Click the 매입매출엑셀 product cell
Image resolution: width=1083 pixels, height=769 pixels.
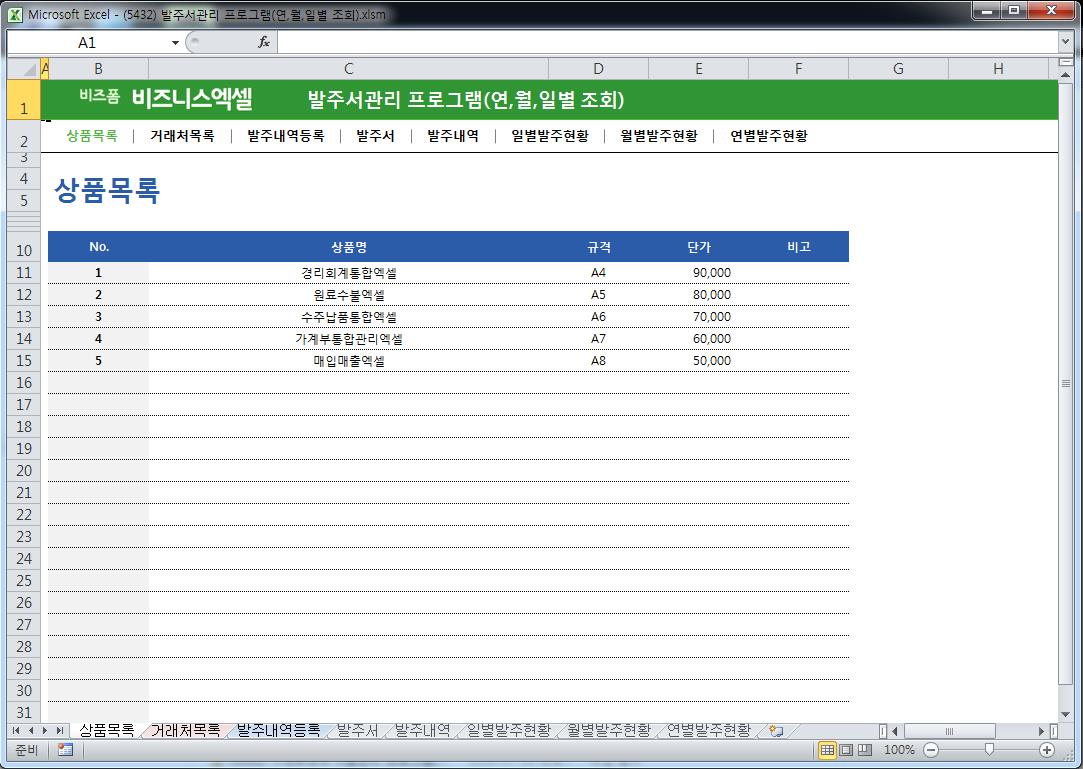pyautogui.click(x=349, y=361)
